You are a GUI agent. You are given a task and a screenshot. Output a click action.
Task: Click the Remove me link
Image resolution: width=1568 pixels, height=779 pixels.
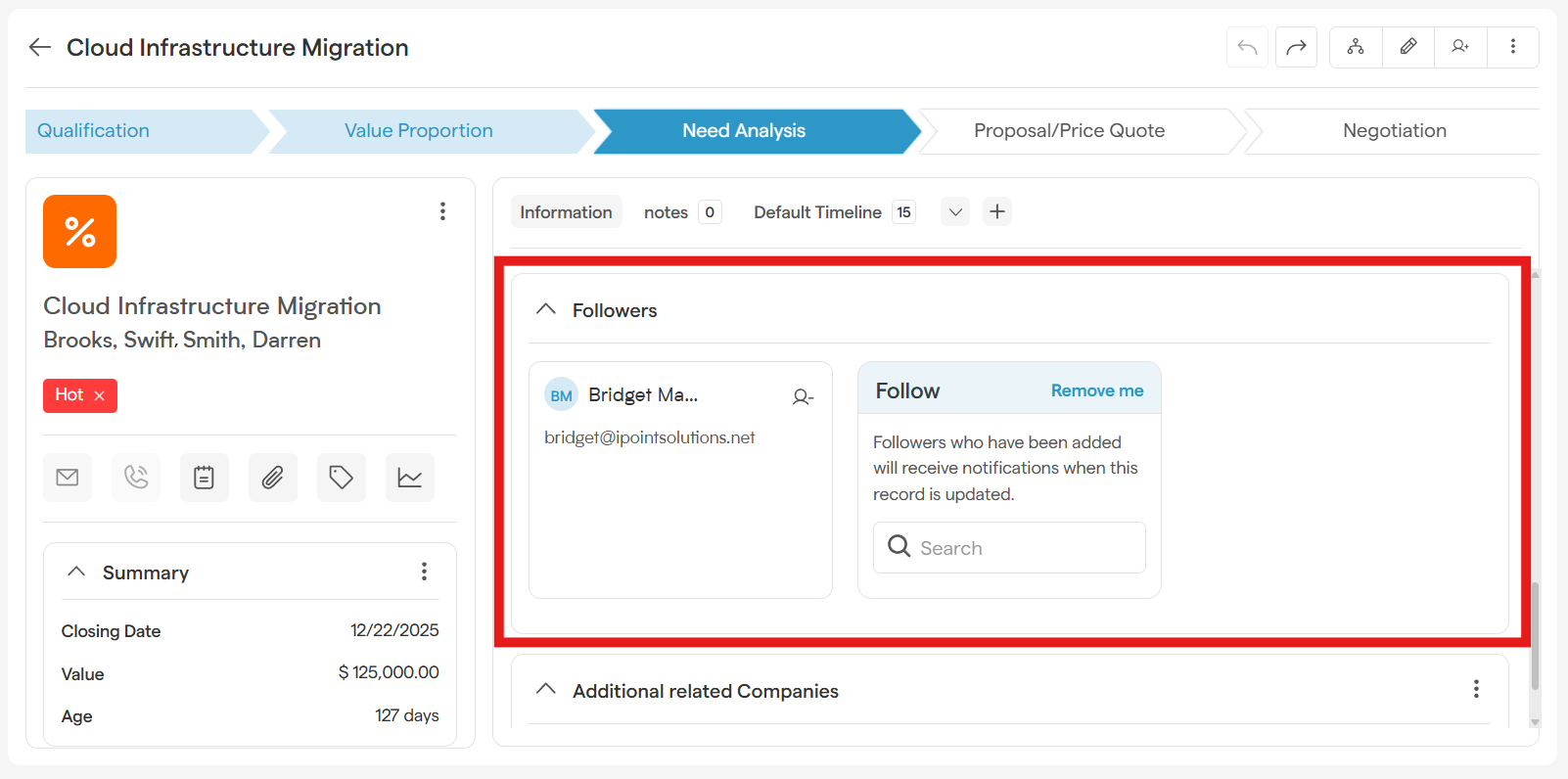[x=1096, y=390]
